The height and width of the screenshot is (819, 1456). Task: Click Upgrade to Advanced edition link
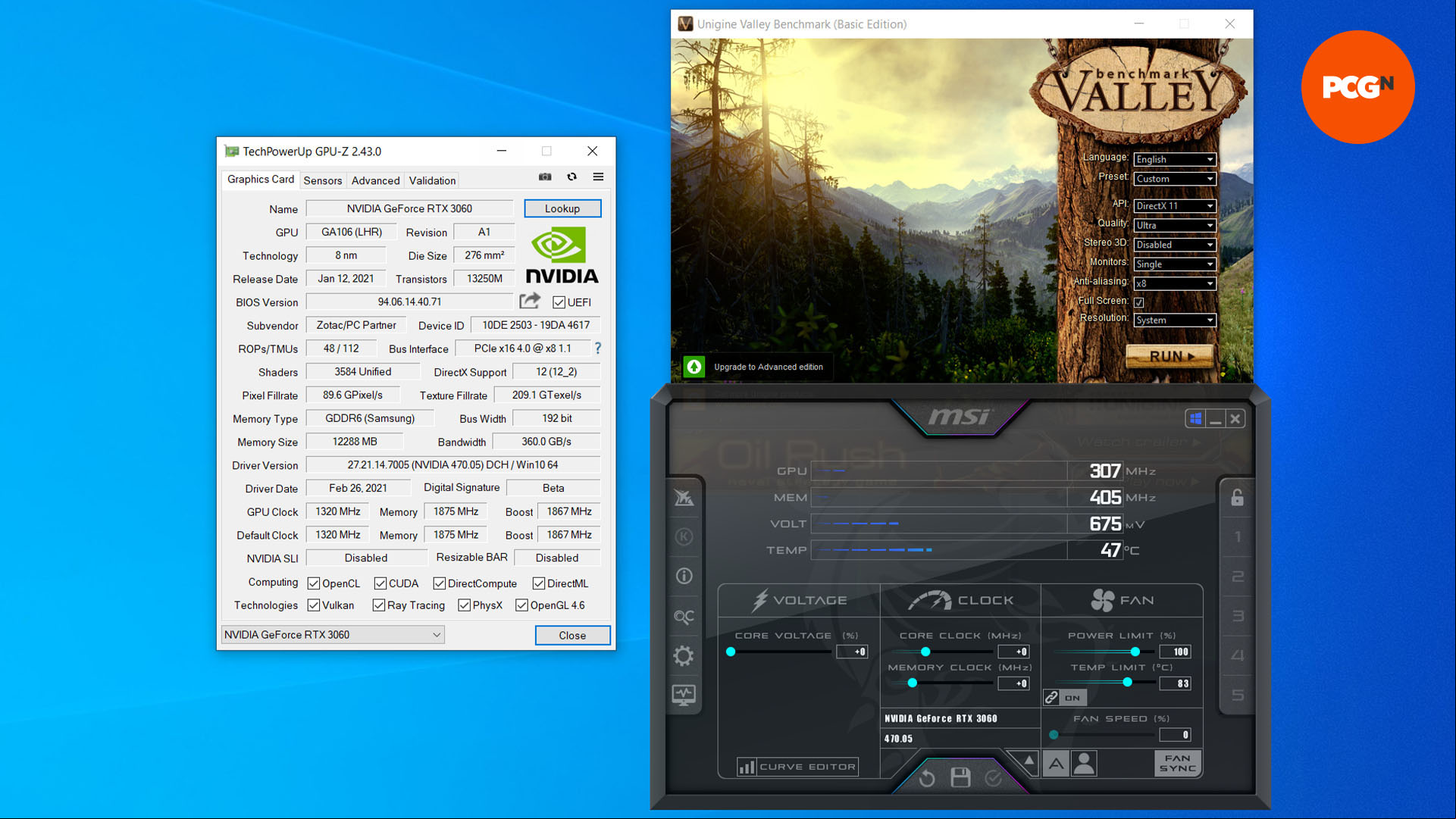click(768, 367)
